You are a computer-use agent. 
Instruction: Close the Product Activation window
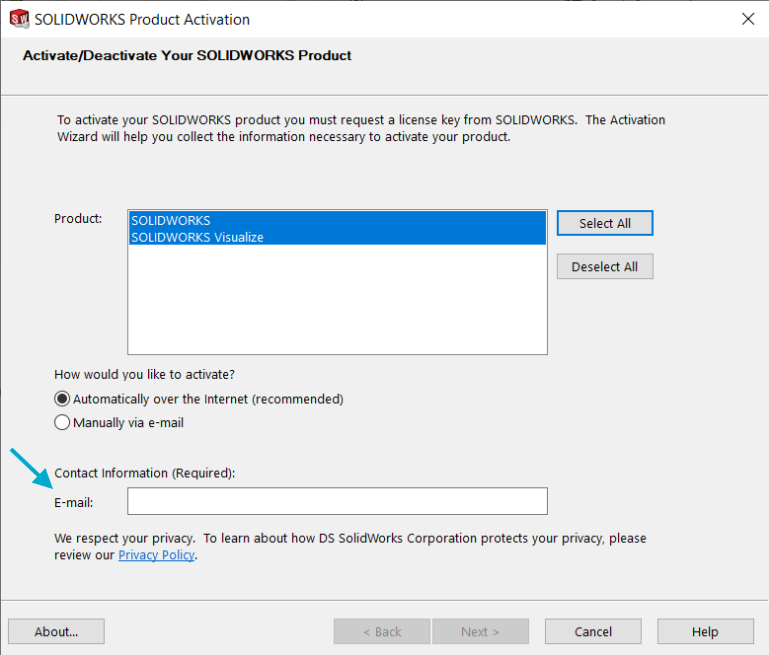[746, 19]
